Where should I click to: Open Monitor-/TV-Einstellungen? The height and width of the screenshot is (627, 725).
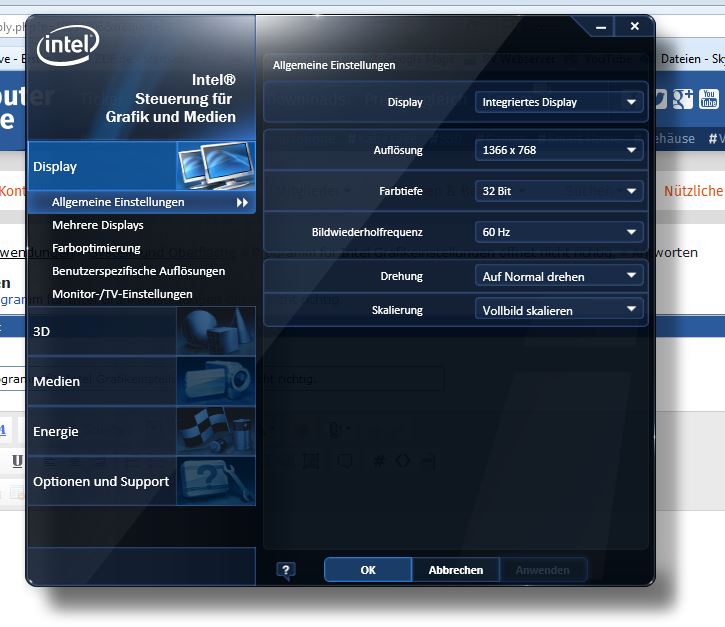pyautogui.click(x=122, y=294)
